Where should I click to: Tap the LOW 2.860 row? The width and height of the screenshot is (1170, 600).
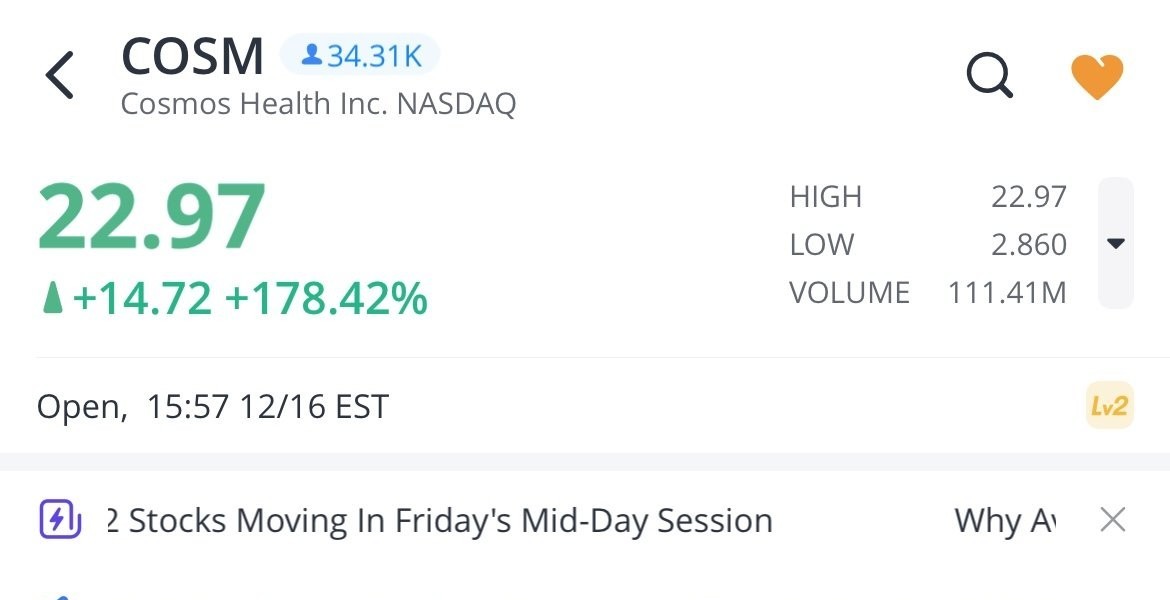coord(927,245)
